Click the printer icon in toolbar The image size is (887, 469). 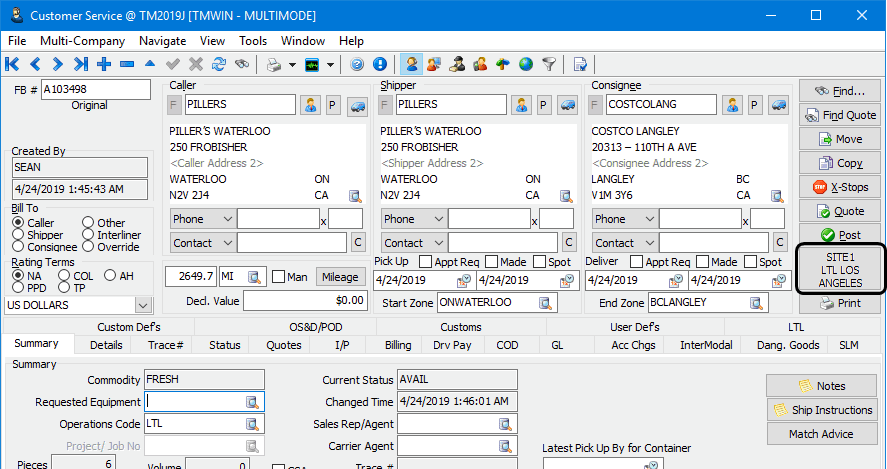pos(273,64)
